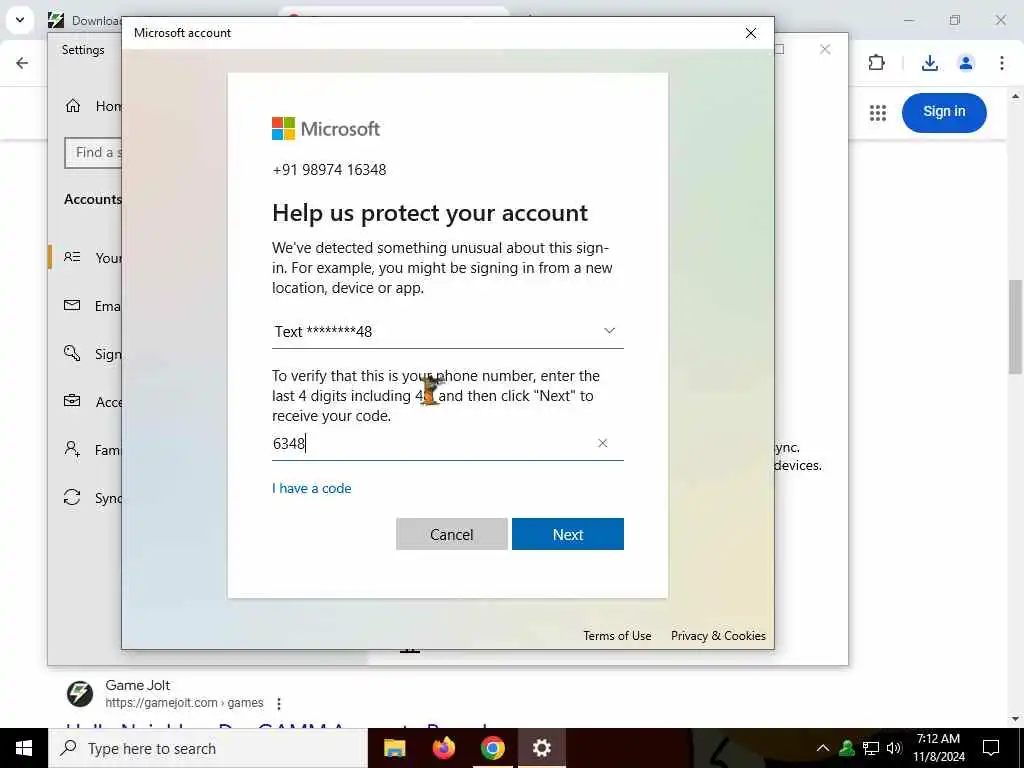This screenshot has height=768, width=1024.
Task: Open Chrome extensions puzzle icon
Action: tap(876, 63)
